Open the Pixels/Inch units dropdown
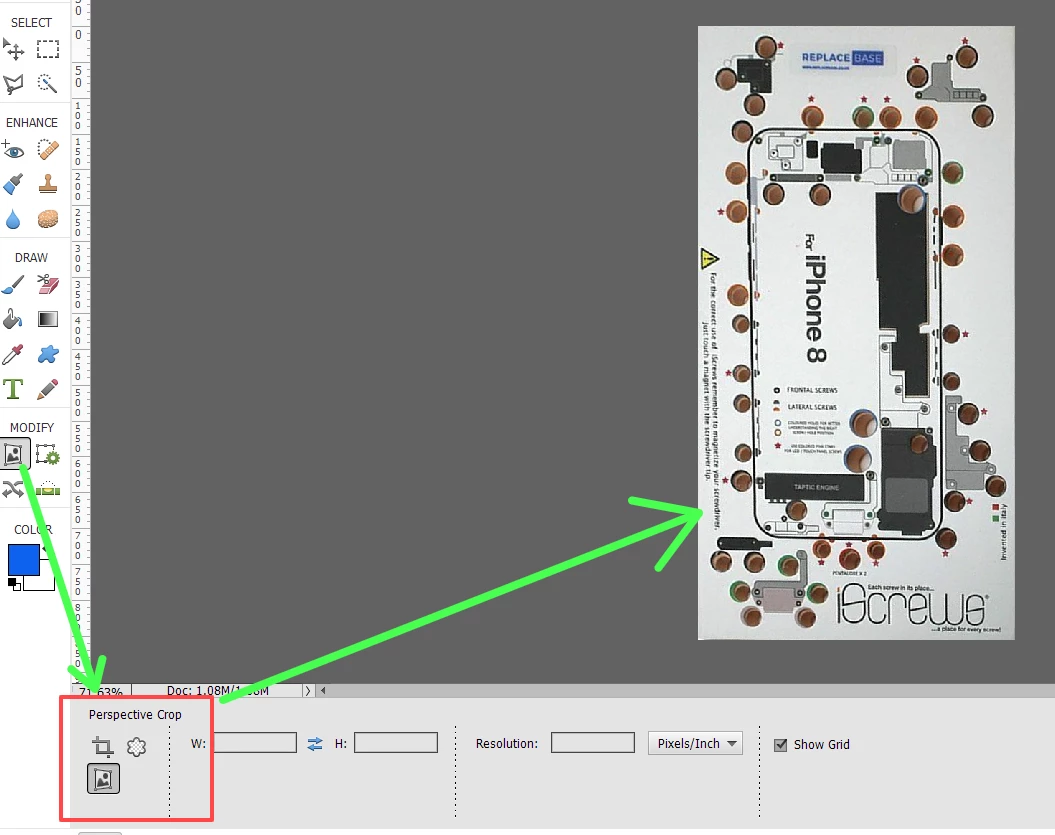Viewport: 1055px width, 835px height. tap(695, 743)
